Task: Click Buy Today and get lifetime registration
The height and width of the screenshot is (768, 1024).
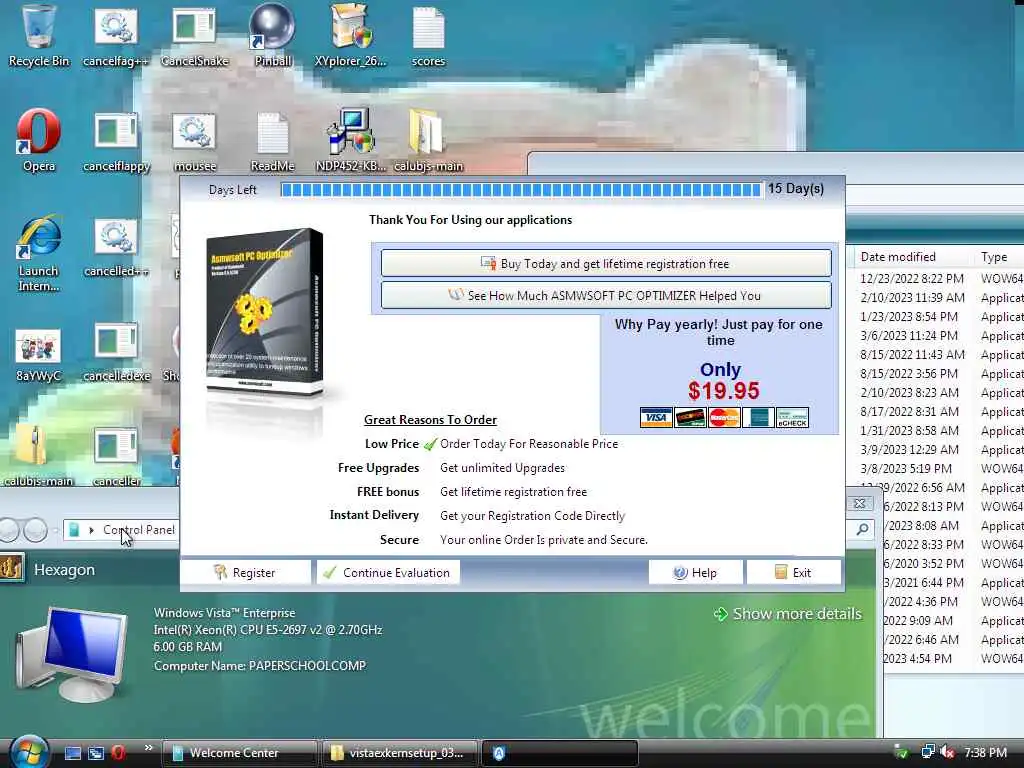Action: pyautogui.click(x=606, y=264)
